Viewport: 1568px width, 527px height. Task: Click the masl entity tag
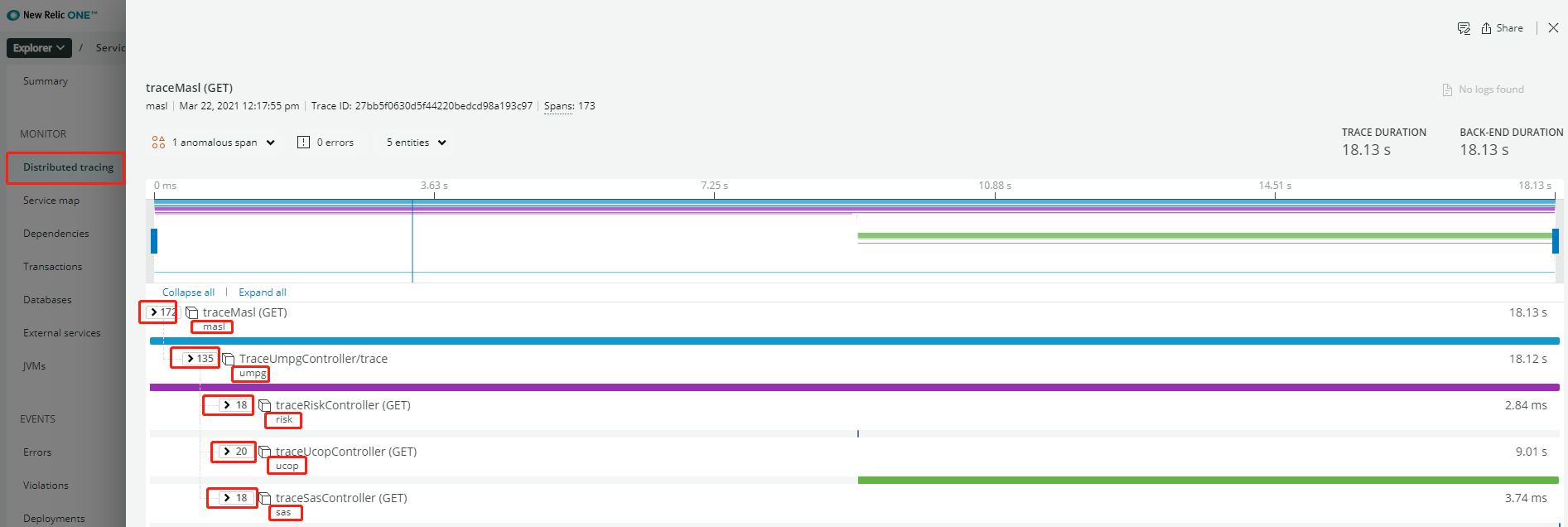point(214,326)
